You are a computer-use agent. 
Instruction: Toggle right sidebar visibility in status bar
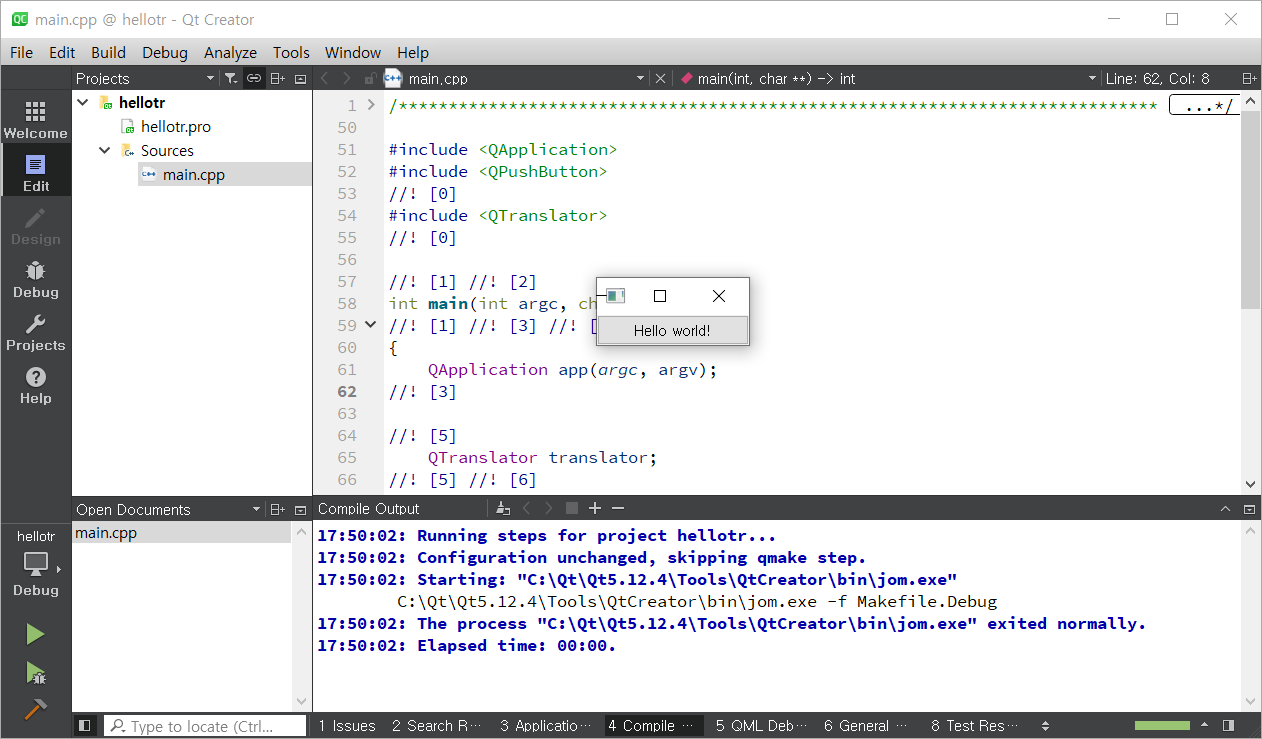tap(1229, 725)
